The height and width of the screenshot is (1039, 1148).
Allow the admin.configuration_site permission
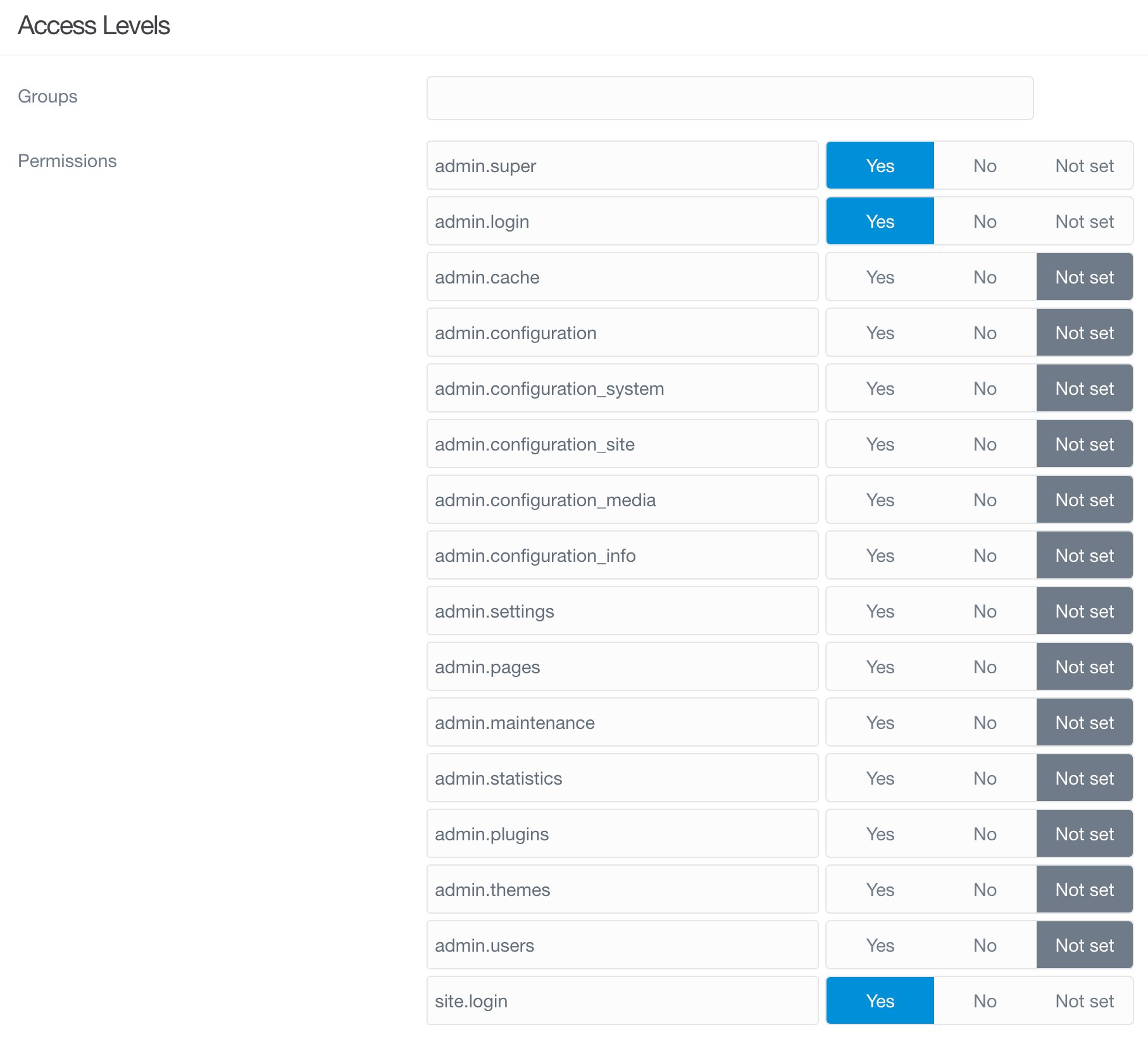pyautogui.click(x=880, y=444)
